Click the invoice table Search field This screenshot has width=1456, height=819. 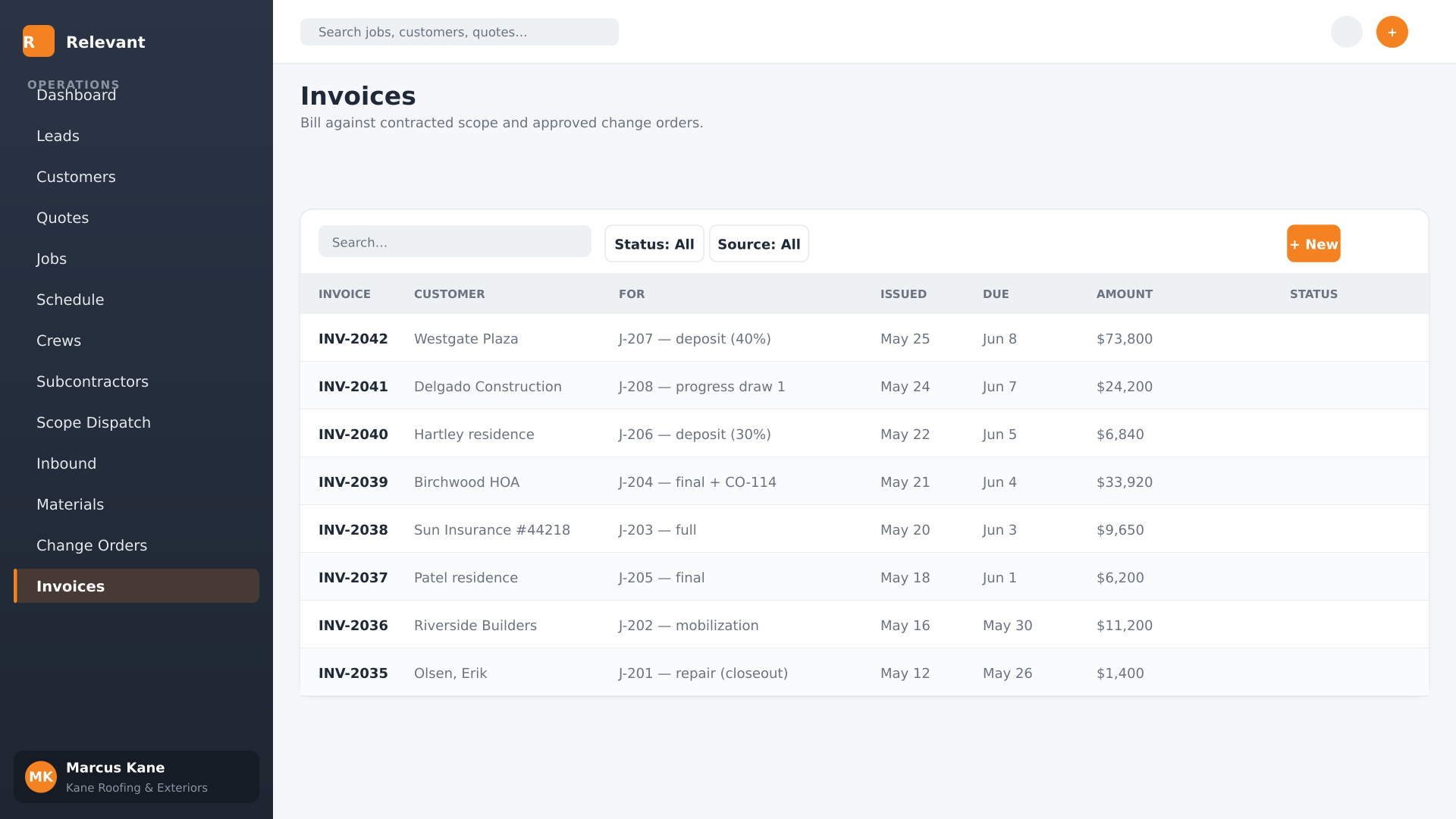(x=455, y=241)
